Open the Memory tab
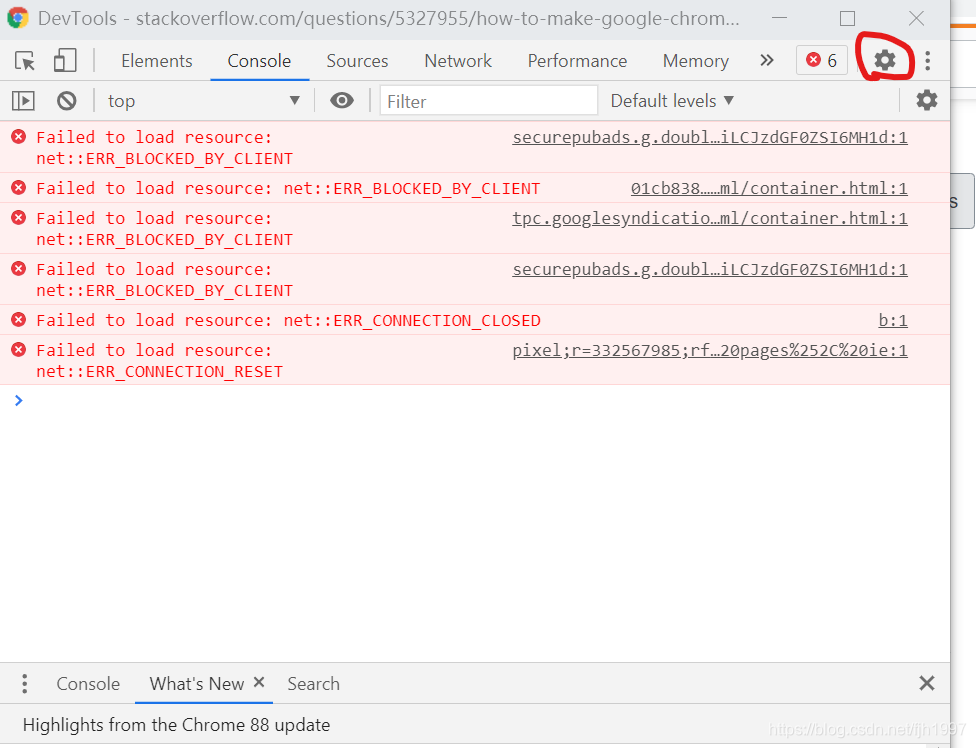Image resolution: width=976 pixels, height=748 pixels. 696,61
